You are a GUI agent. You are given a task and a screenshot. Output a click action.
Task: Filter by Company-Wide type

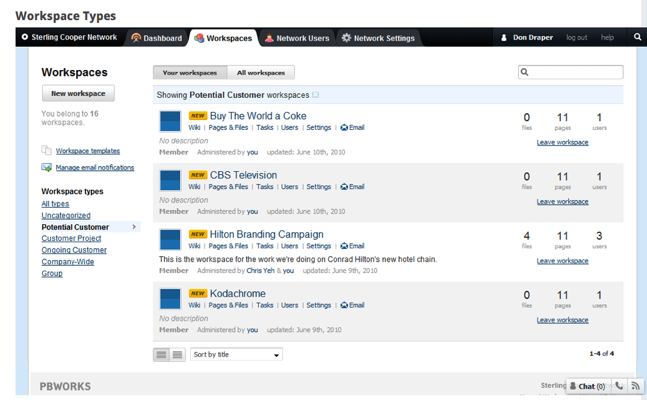(68, 262)
